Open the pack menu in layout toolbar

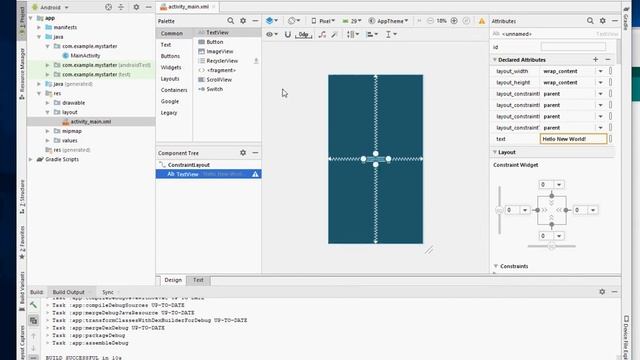point(352,35)
